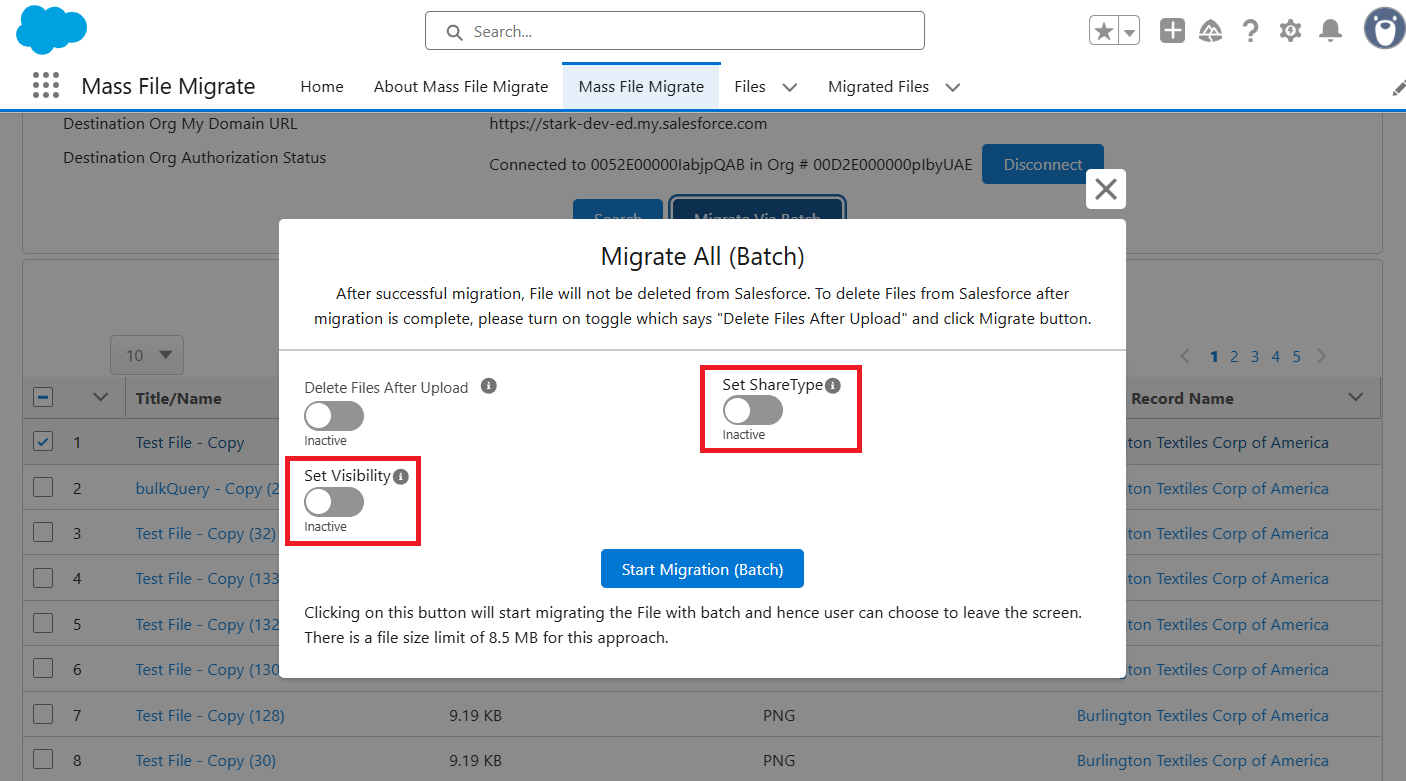
Task: Click the Global Actions plus icon
Action: click(x=1172, y=31)
